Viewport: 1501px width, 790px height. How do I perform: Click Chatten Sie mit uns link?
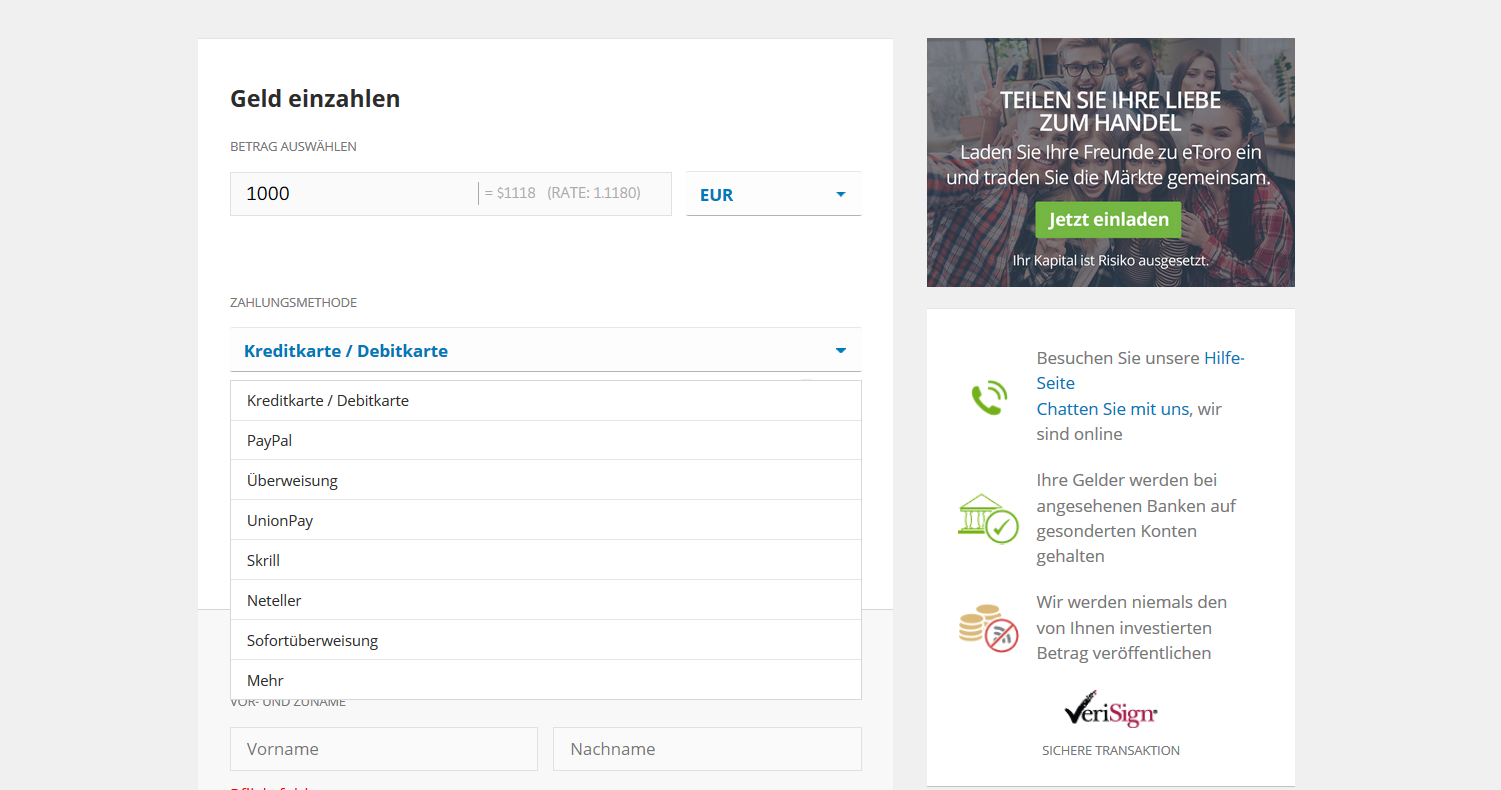[1112, 409]
